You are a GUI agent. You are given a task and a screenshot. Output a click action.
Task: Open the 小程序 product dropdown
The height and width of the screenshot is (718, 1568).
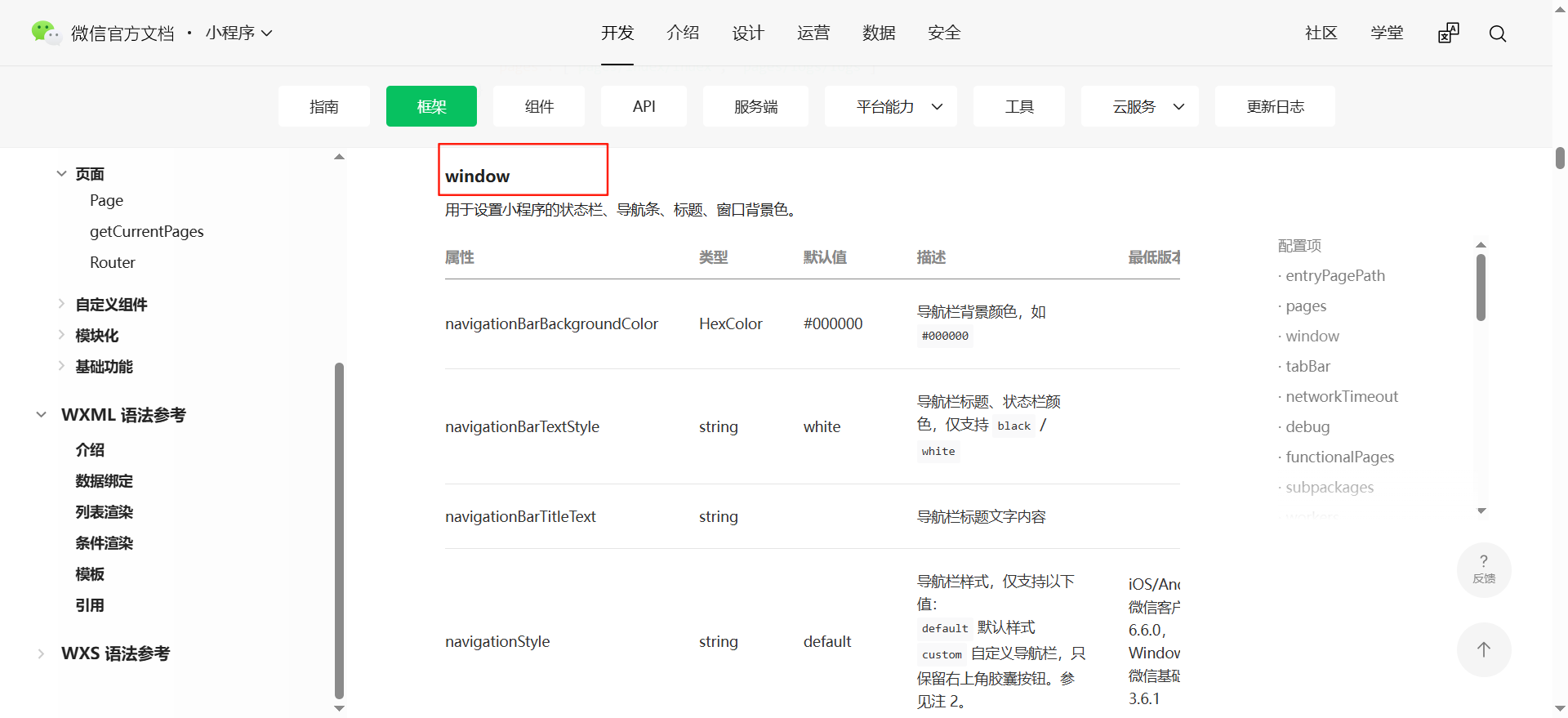coord(238,33)
